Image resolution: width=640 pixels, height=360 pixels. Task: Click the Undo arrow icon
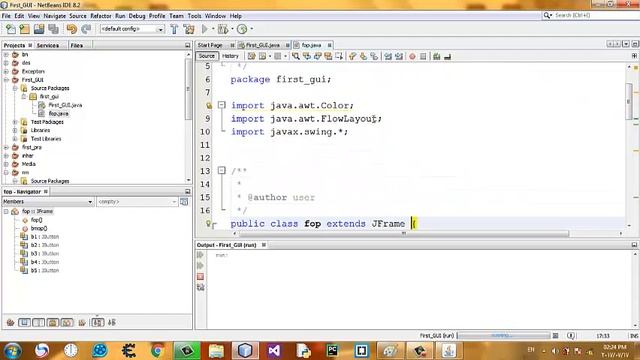point(71,29)
